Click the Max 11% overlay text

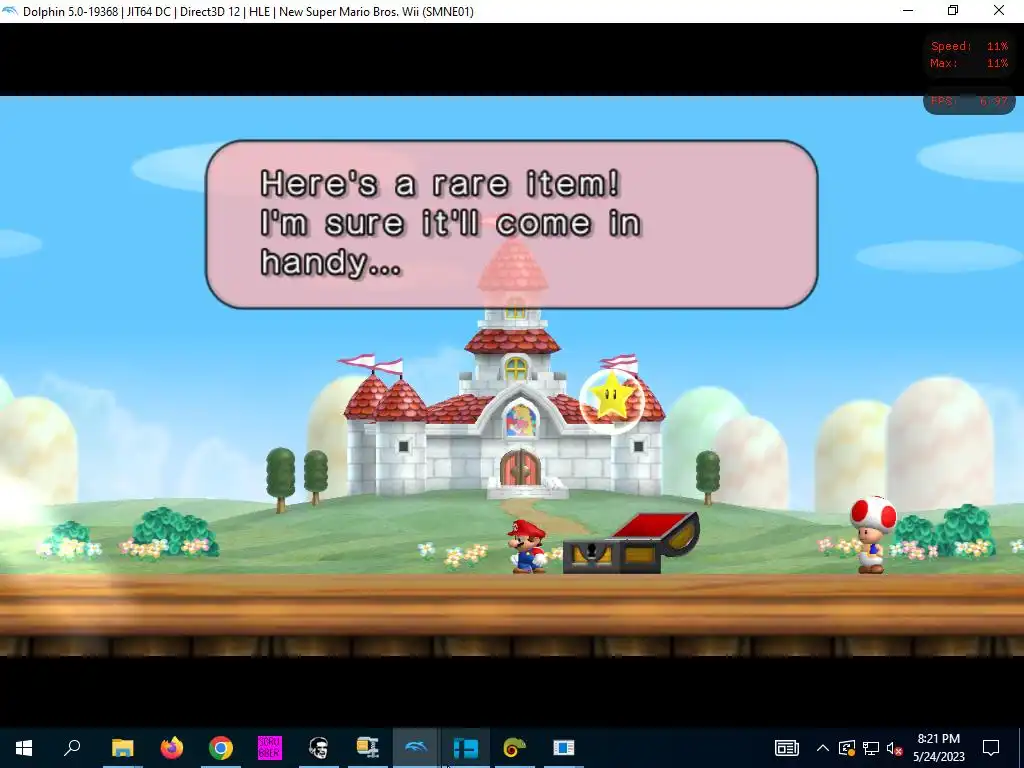(x=969, y=63)
